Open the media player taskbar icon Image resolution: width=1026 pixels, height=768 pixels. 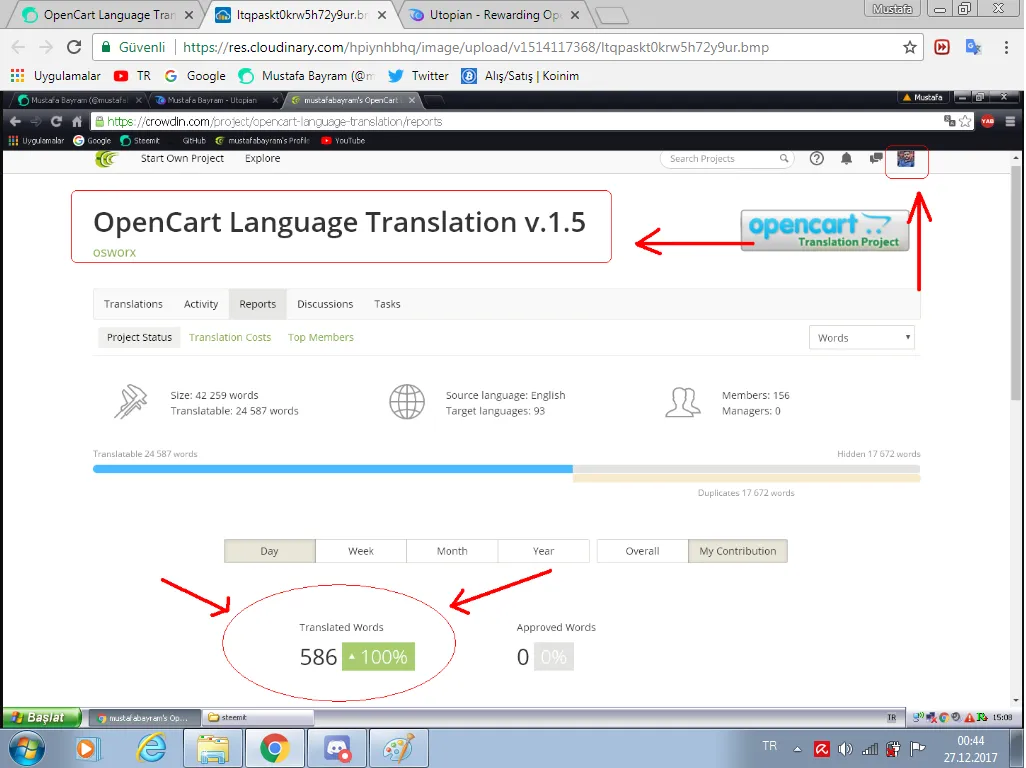point(86,748)
